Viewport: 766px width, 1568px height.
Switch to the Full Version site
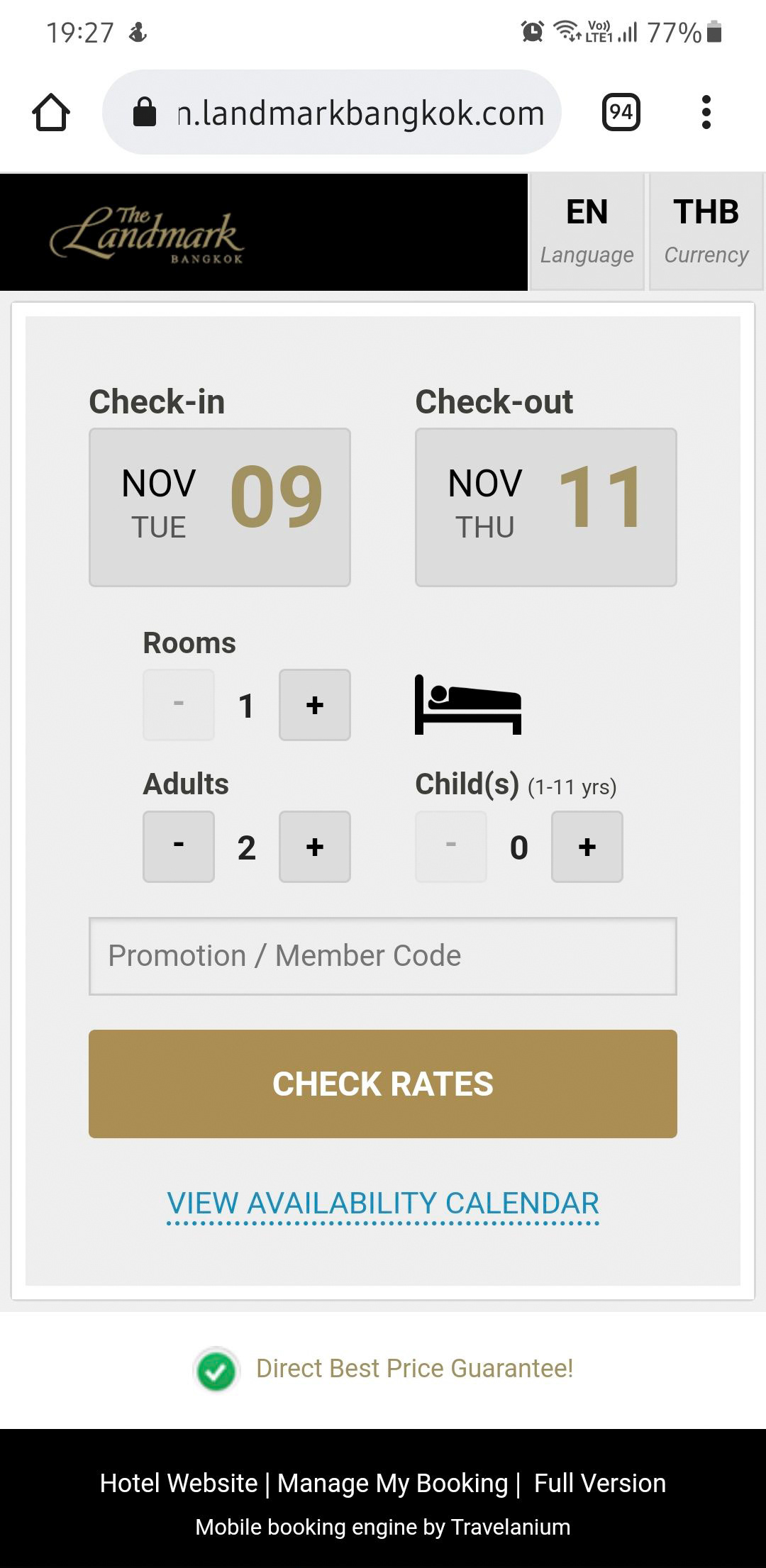pyautogui.click(x=599, y=1483)
